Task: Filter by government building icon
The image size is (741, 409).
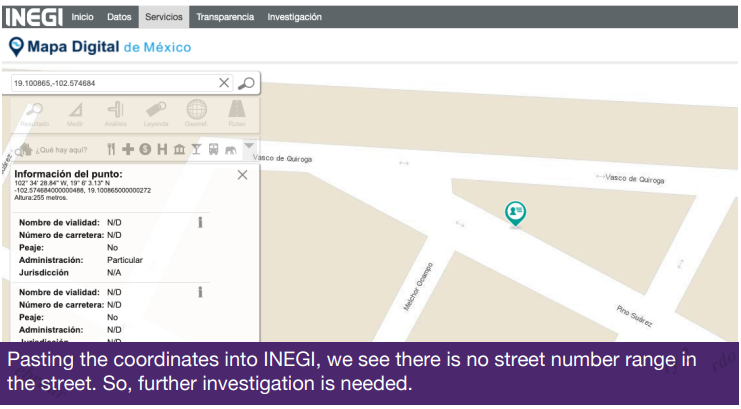Action: [x=179, y=149]
